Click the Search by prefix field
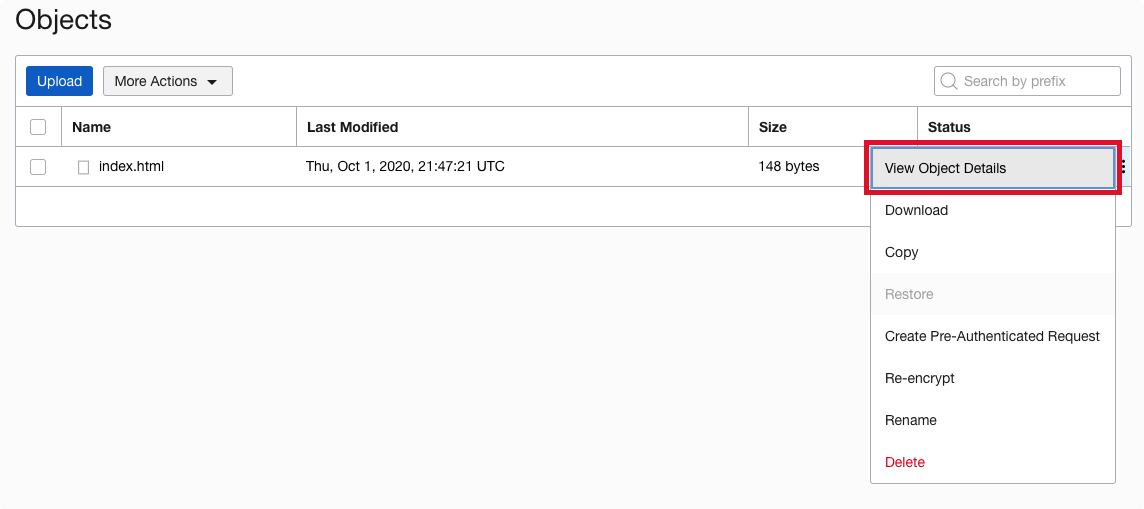The image size is (1144, 509). pyautogui.click(x=1037, y=81)
